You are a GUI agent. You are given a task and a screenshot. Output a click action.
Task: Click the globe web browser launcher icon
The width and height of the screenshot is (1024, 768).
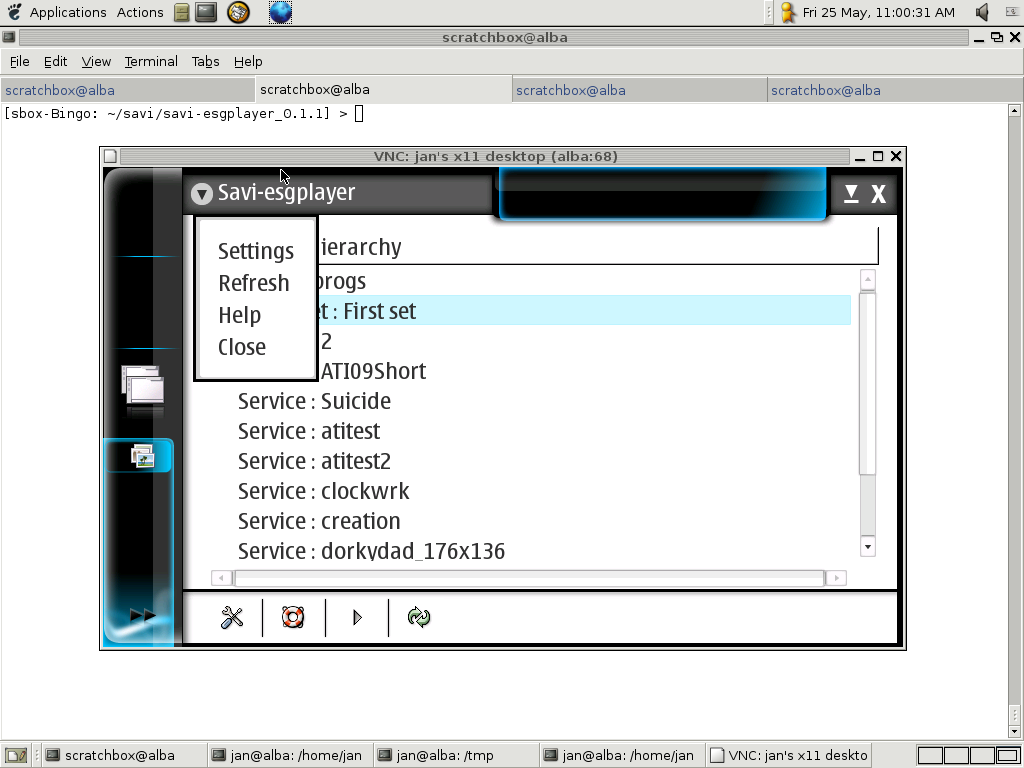[x=281, y=12]
